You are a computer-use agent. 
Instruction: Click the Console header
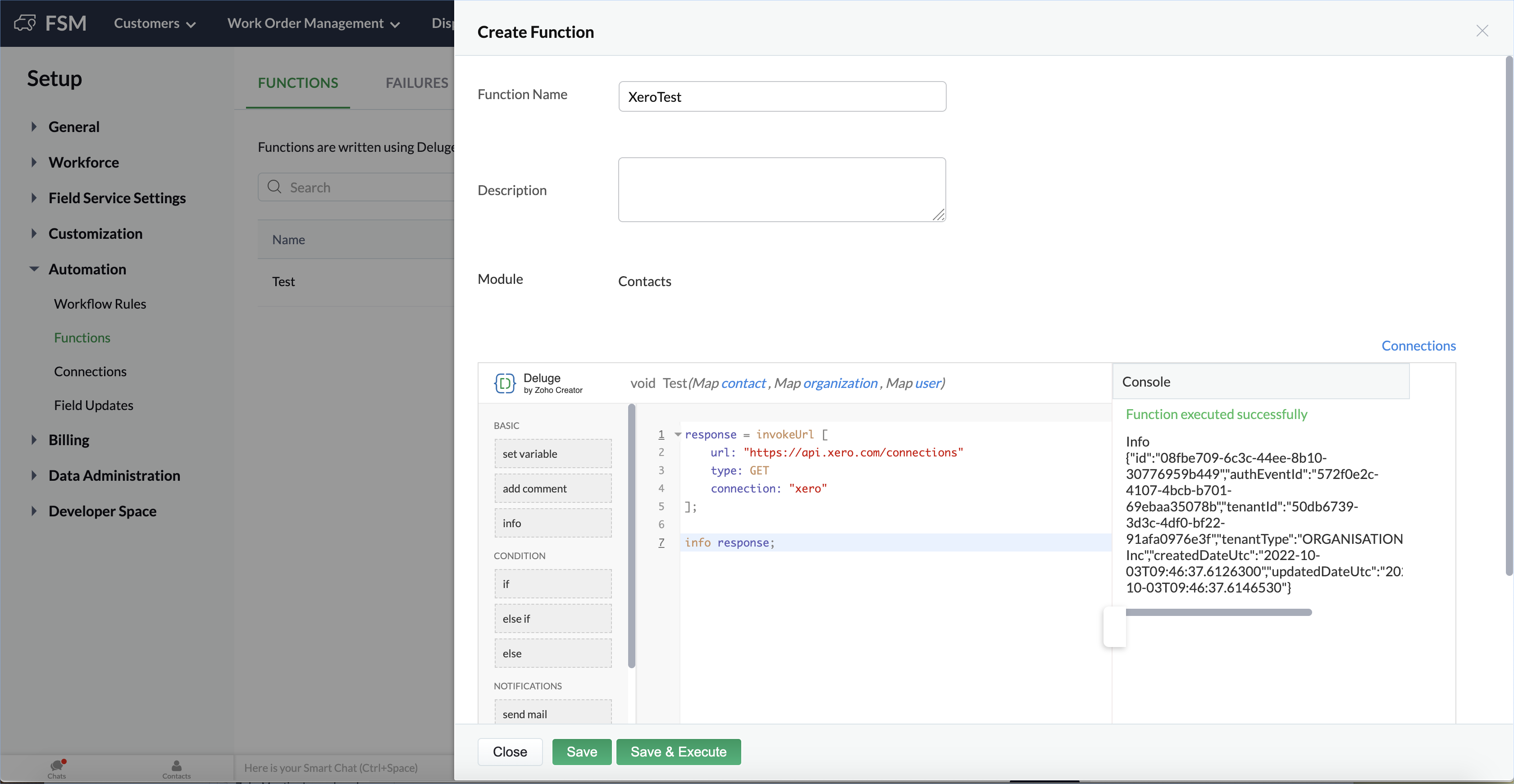pyautogui.click(x=1261, y=382)
